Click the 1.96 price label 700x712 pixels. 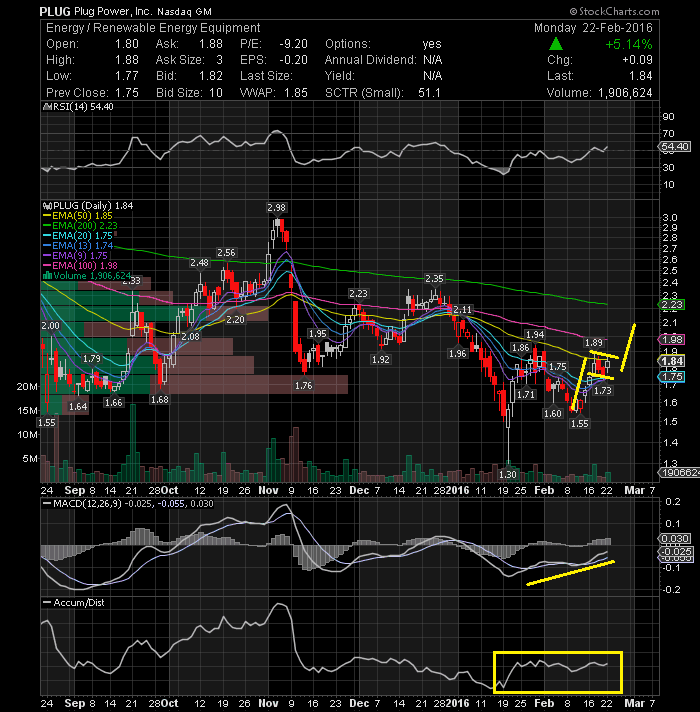coord(457,353)
